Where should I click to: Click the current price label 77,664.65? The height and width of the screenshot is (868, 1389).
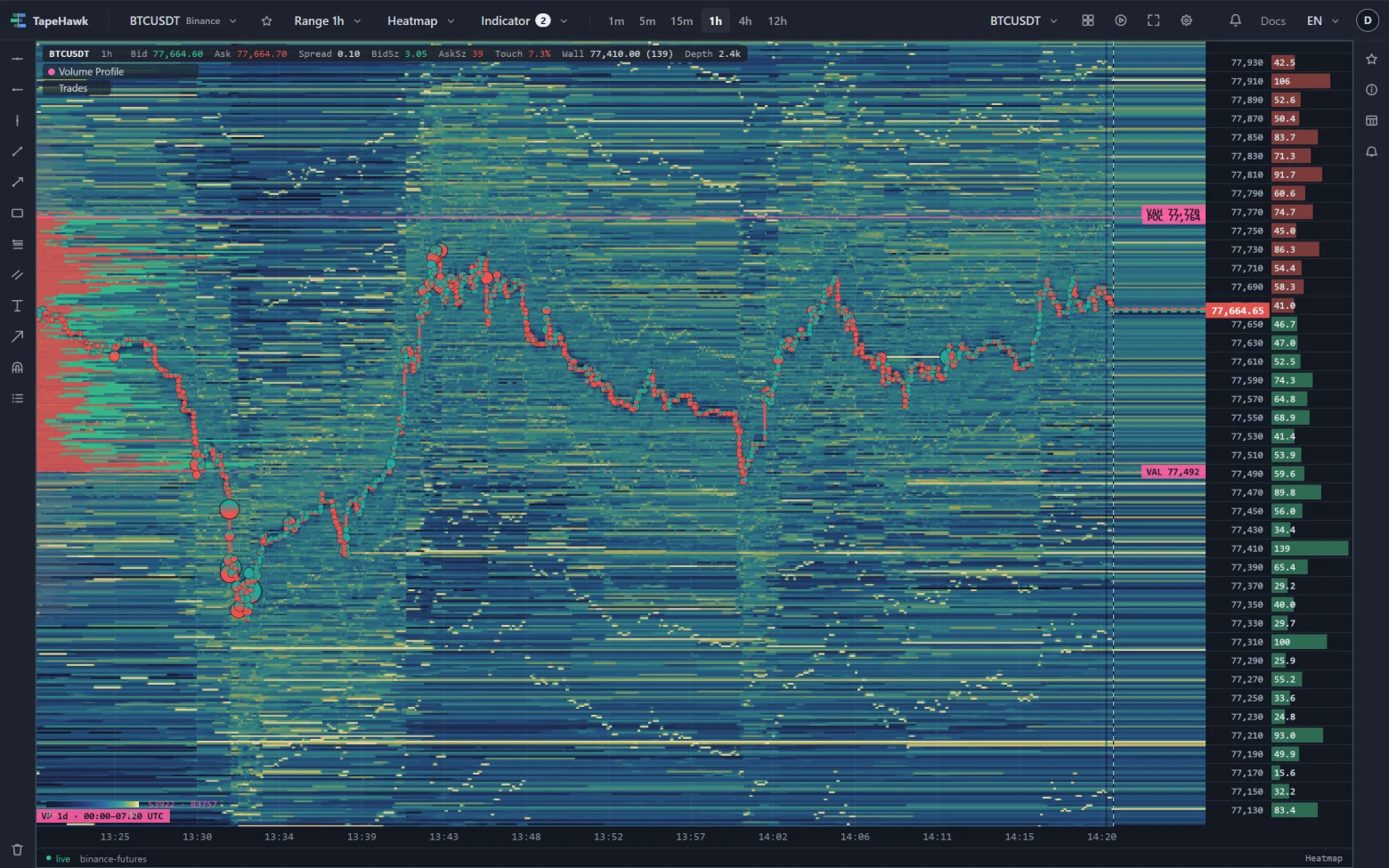(1237, 311)
